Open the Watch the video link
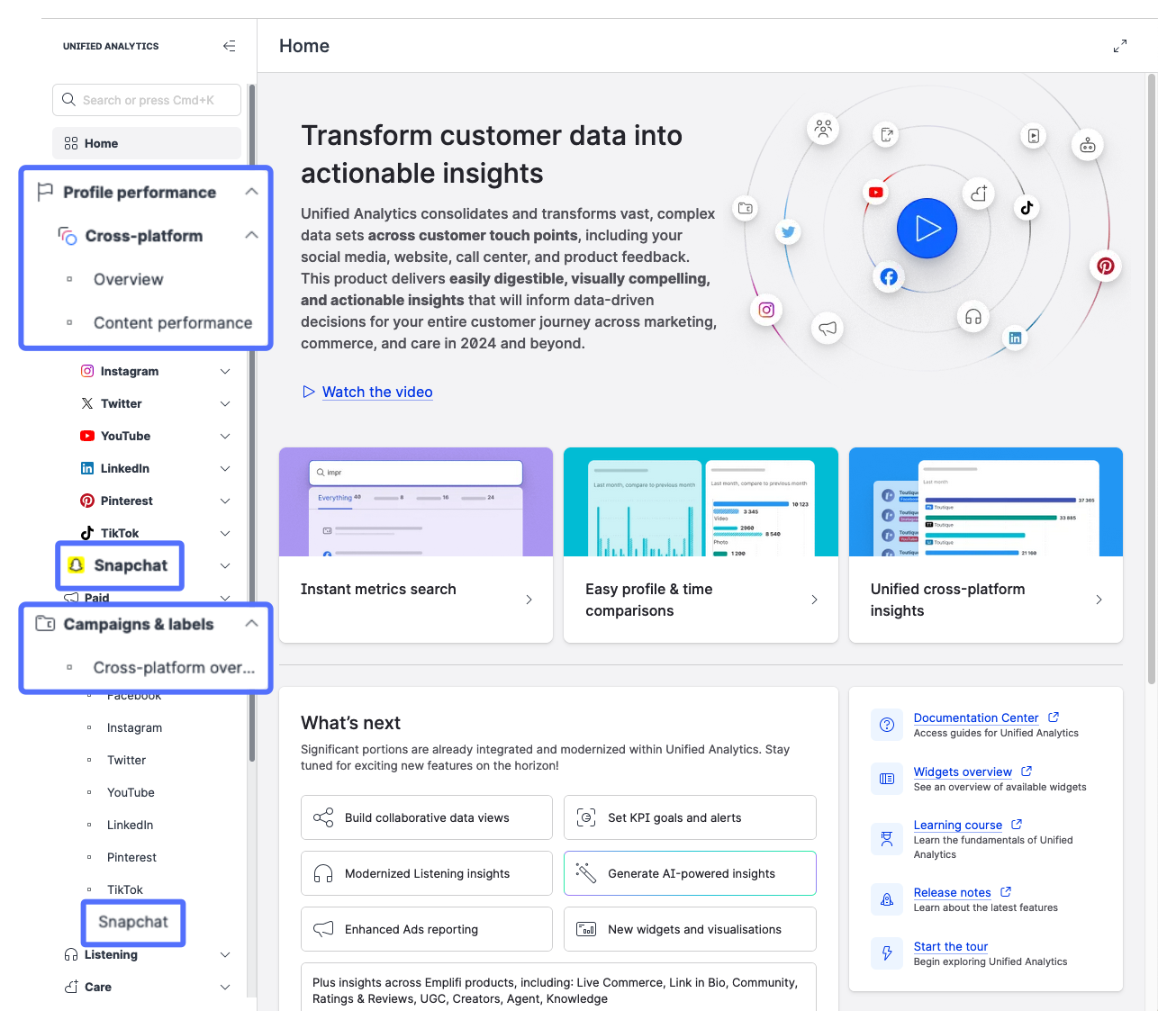1176x1029 pixels. pos(376,392)
